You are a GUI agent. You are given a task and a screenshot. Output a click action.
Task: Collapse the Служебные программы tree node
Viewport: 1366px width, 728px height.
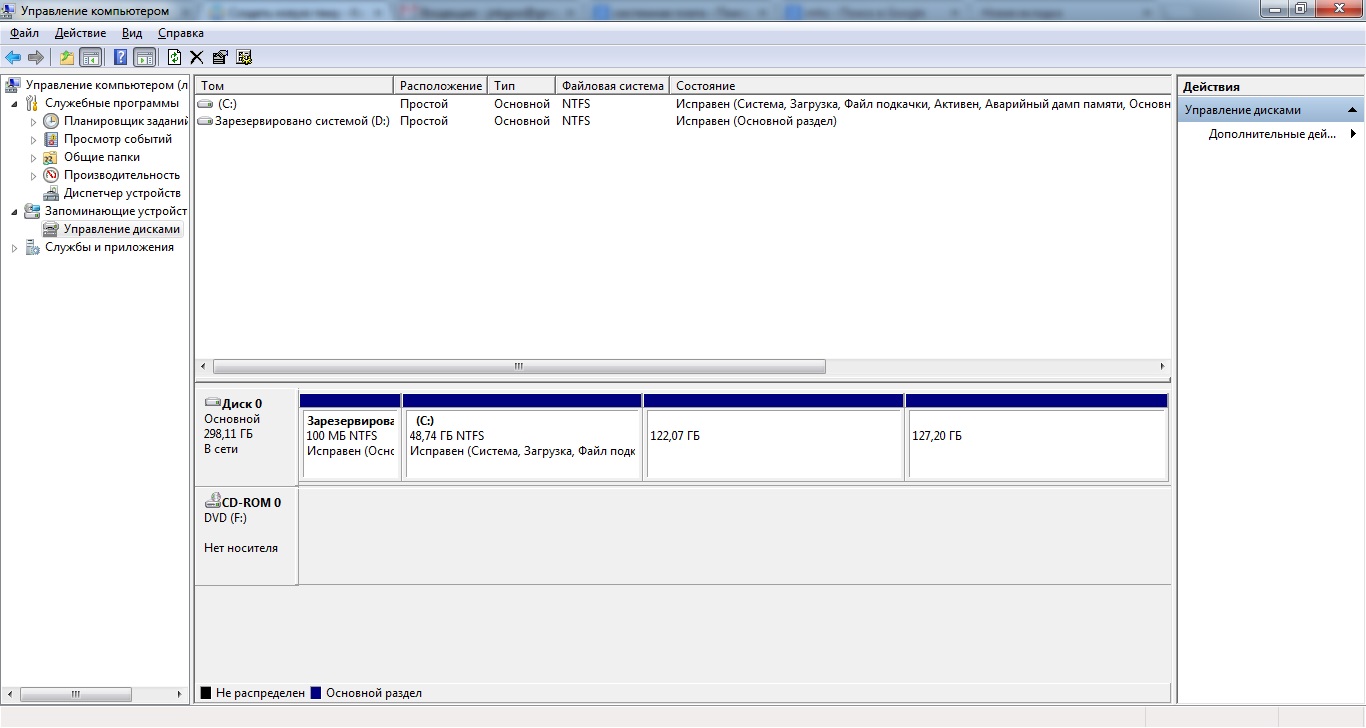pos(14,103)
